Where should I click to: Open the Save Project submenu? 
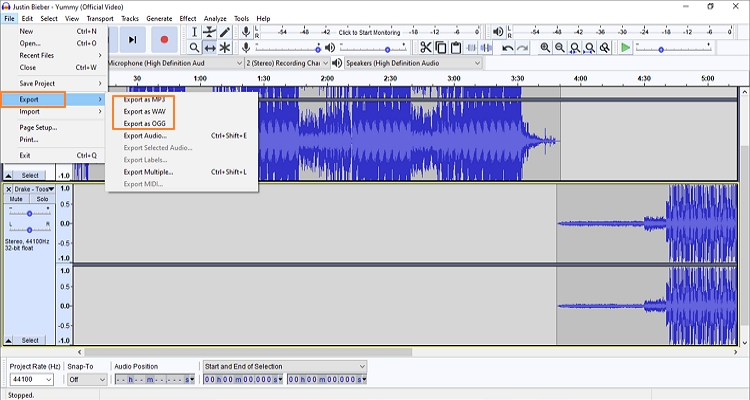tap(53, 83)
